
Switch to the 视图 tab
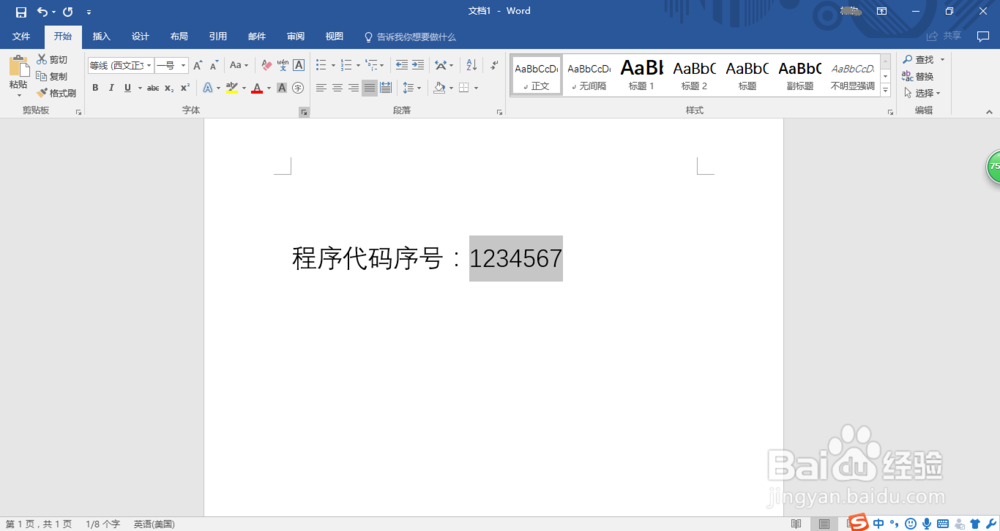(x=334, y=36)
